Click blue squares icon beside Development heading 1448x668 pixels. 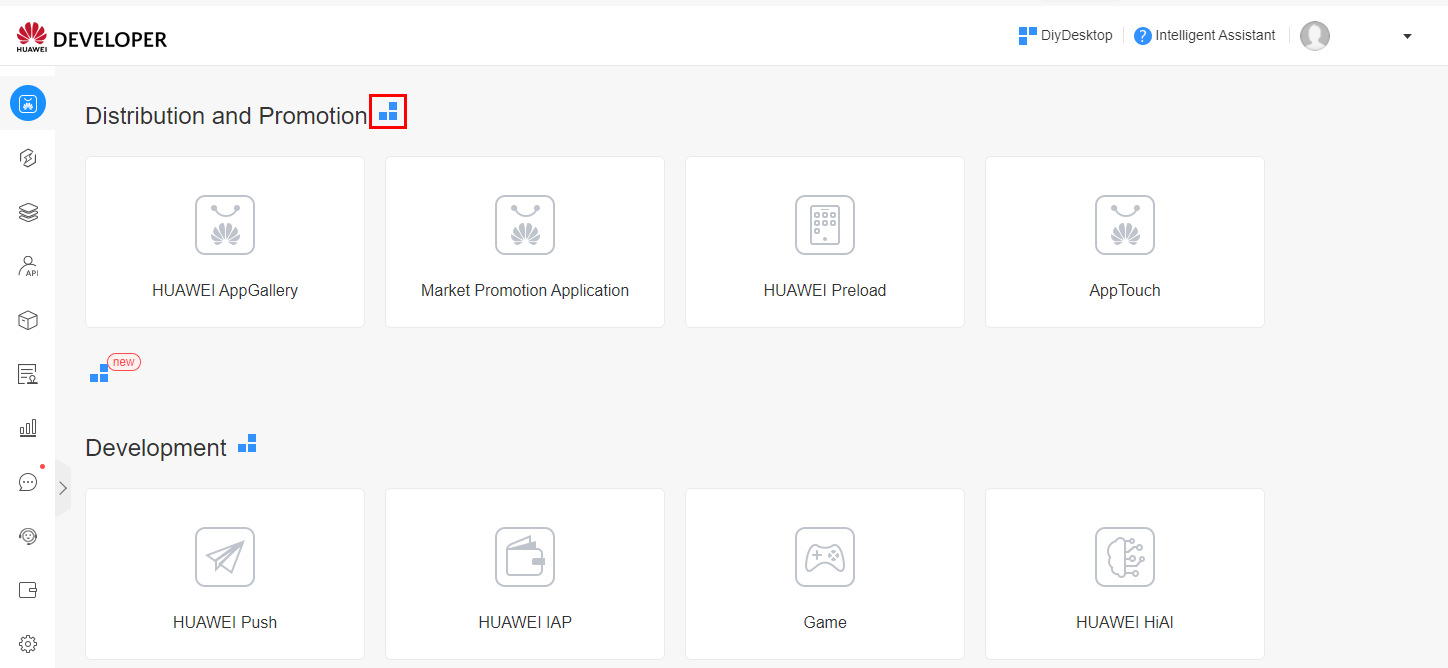(247, 443)
